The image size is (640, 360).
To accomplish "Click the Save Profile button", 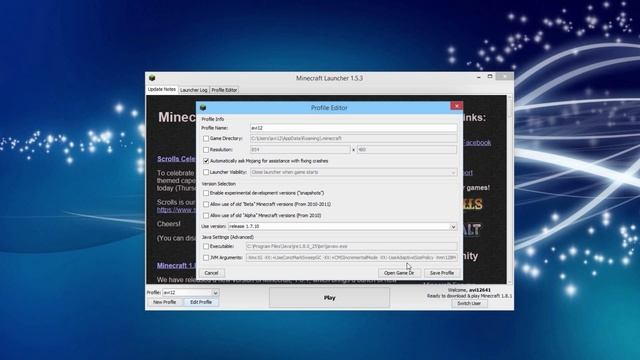I will [x=442, y=273].
